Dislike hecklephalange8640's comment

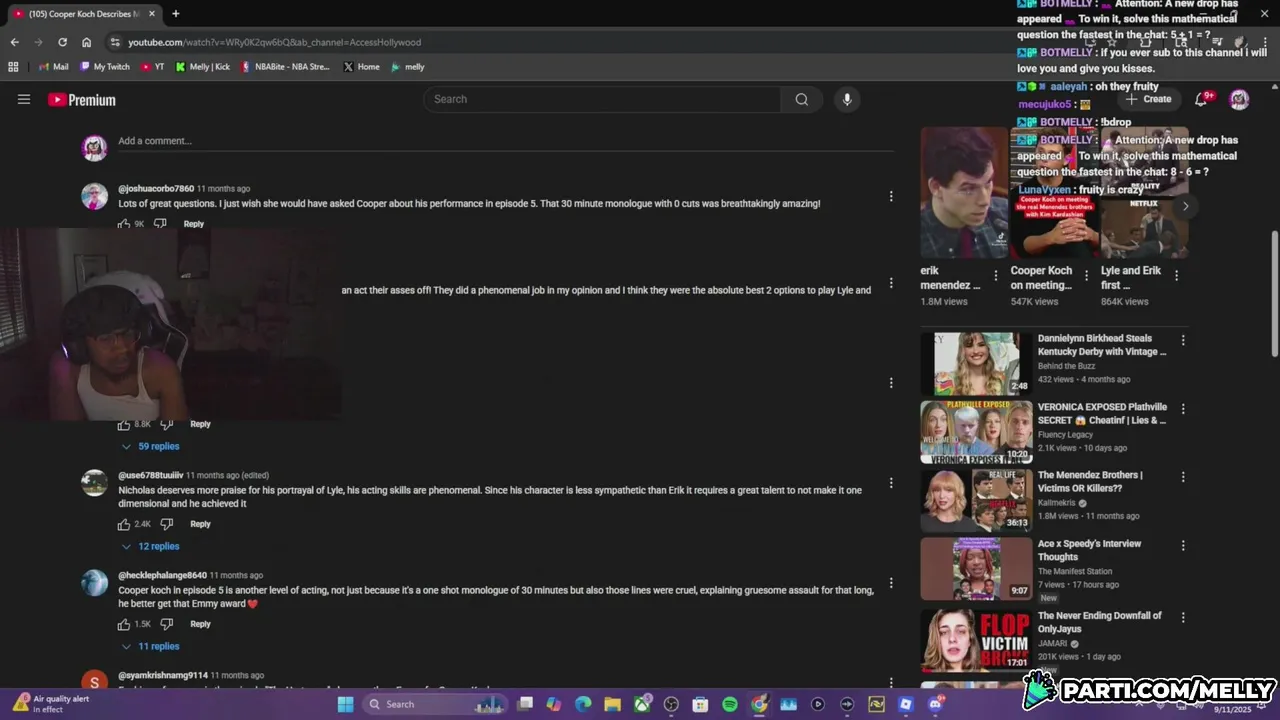(167, 624)
